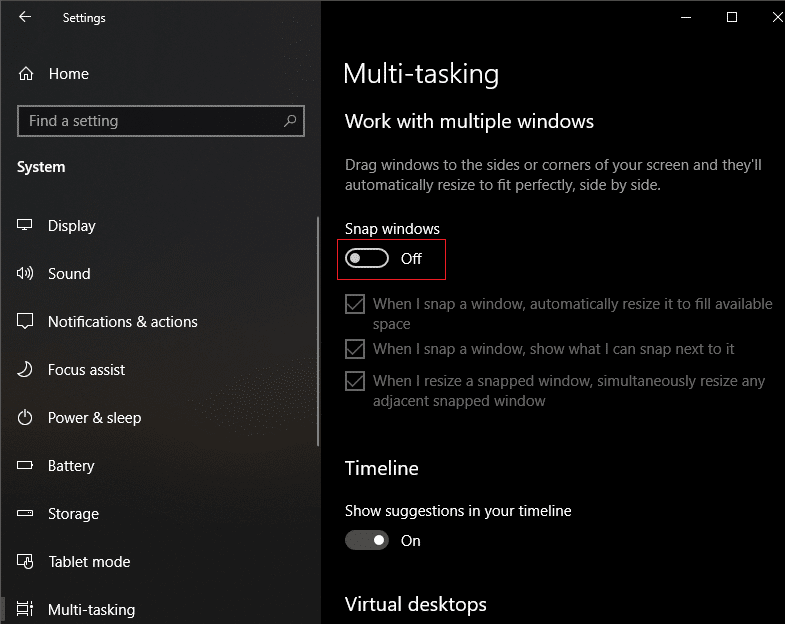Turn on the Snap windows toggle
785x624 pixels.
(367, 259)
